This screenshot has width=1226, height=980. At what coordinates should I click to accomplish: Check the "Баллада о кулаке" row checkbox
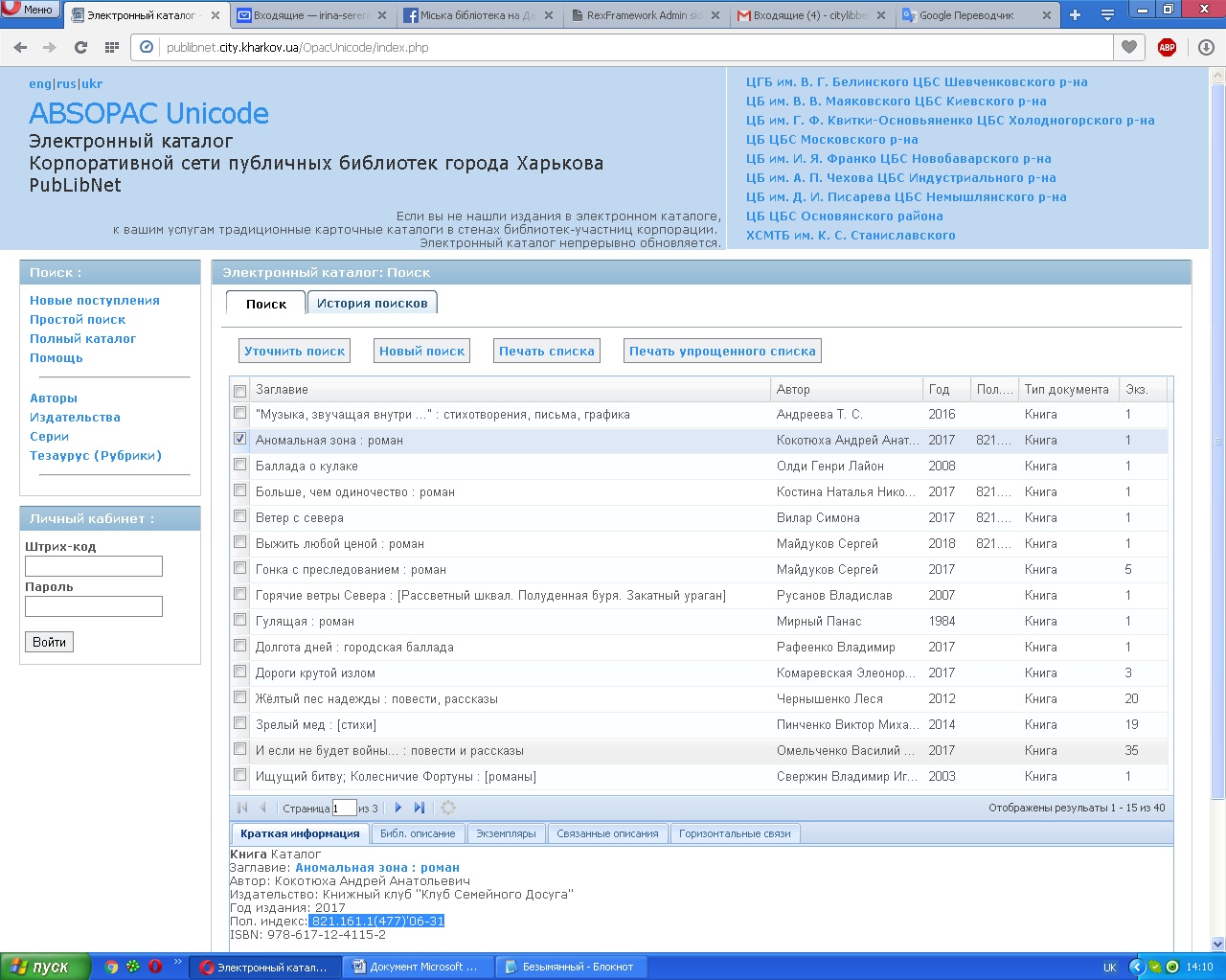click(240, 465)
